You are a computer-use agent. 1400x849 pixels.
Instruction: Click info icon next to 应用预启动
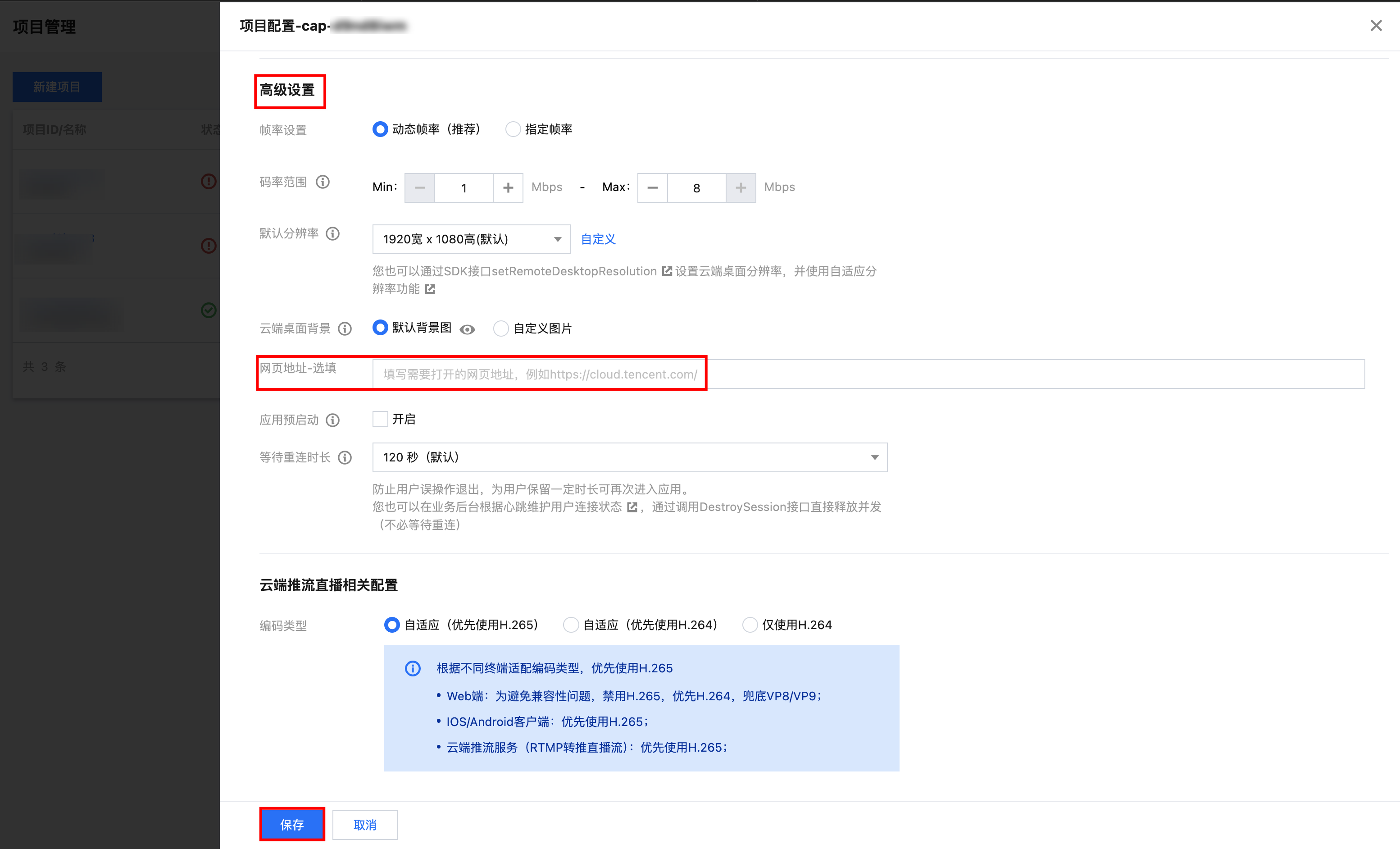pos(333,420)
